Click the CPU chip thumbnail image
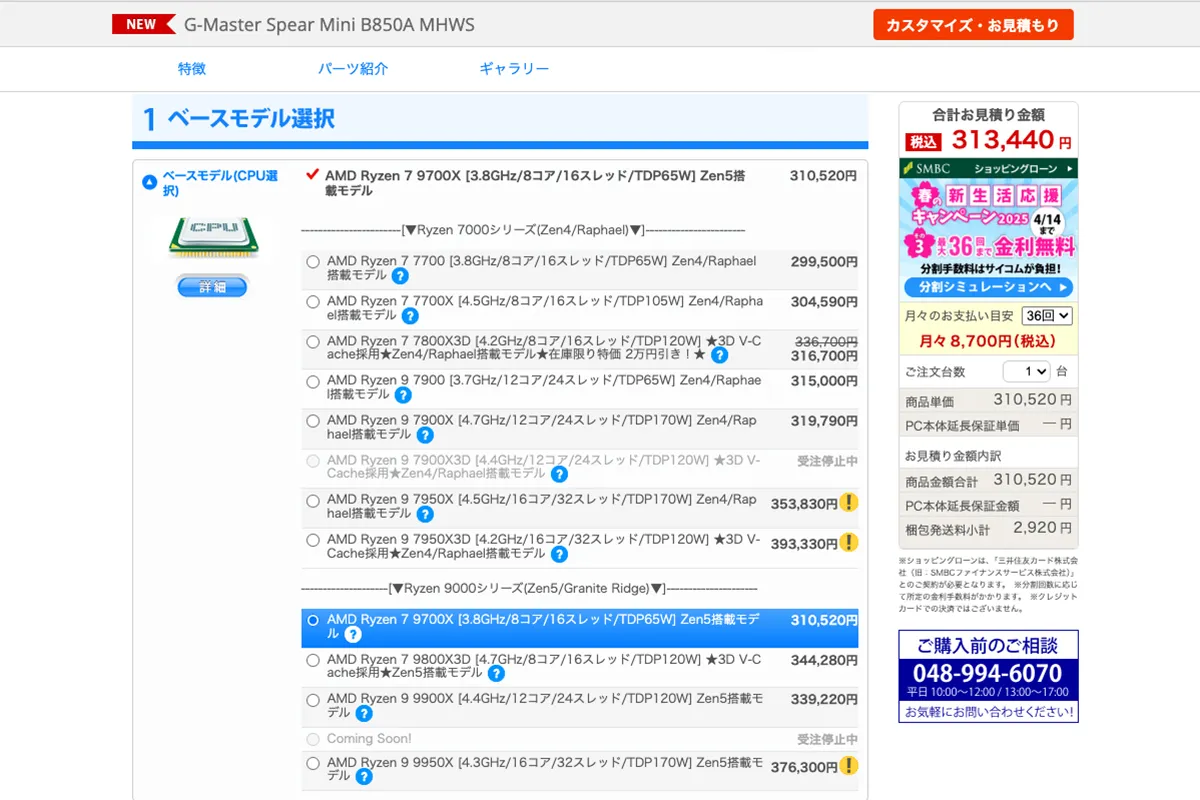Image resolution: width=1200 pixels, height=800 pixels. (x=212, y=236)
